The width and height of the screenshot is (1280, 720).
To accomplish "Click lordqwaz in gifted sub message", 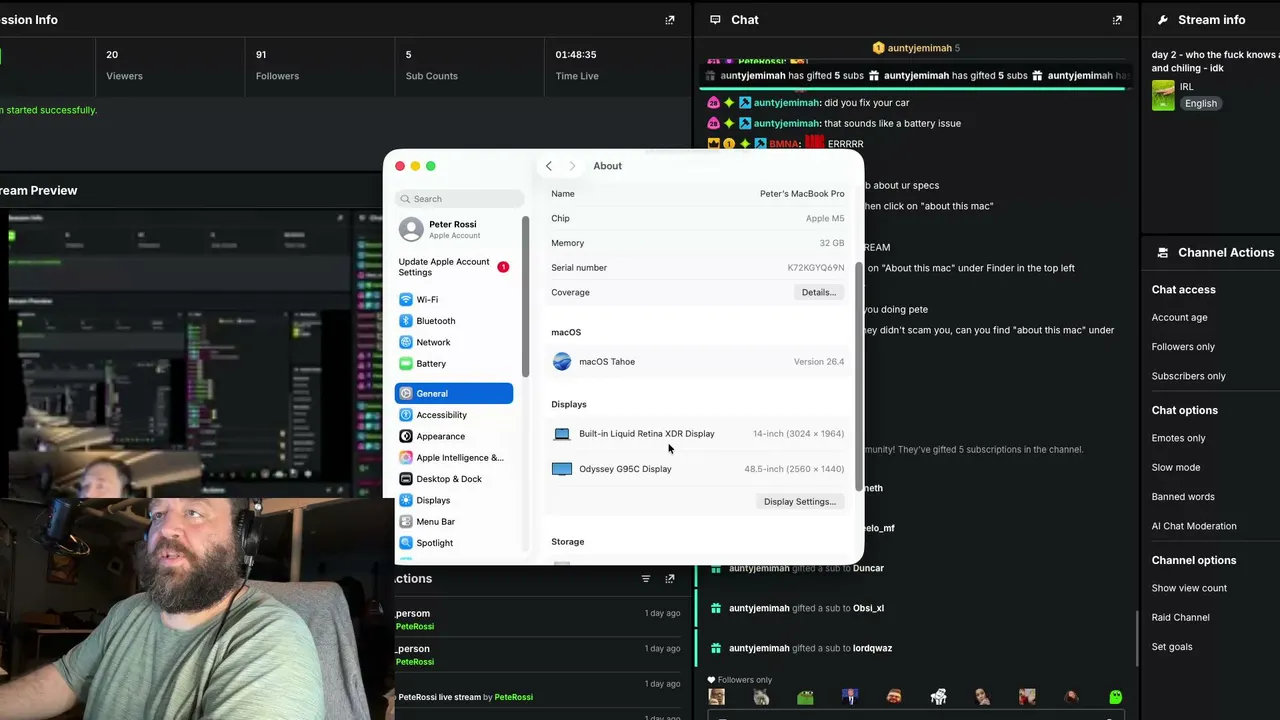I will coord(872,648).
